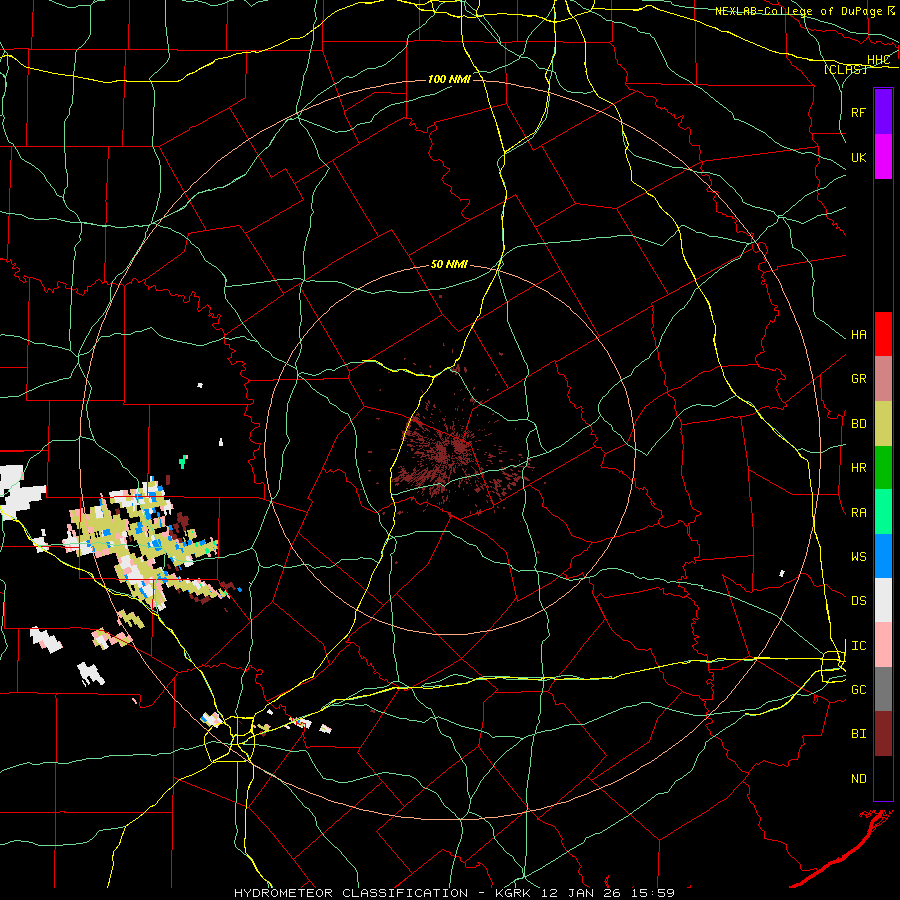Click the RF legend label

pos(858,112)
